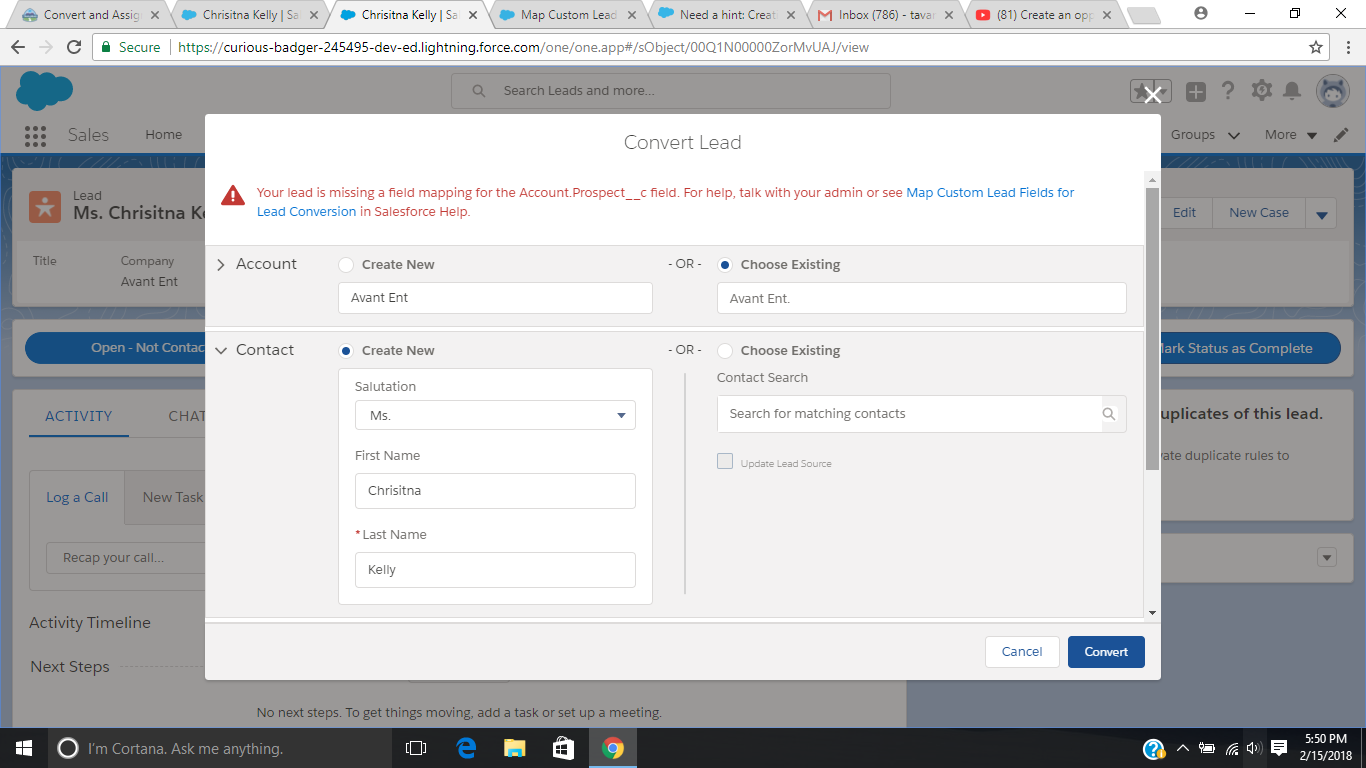1366x768 pixels.
Task: Open the Windows Store taskbar icon
Action: pos(564,748)
